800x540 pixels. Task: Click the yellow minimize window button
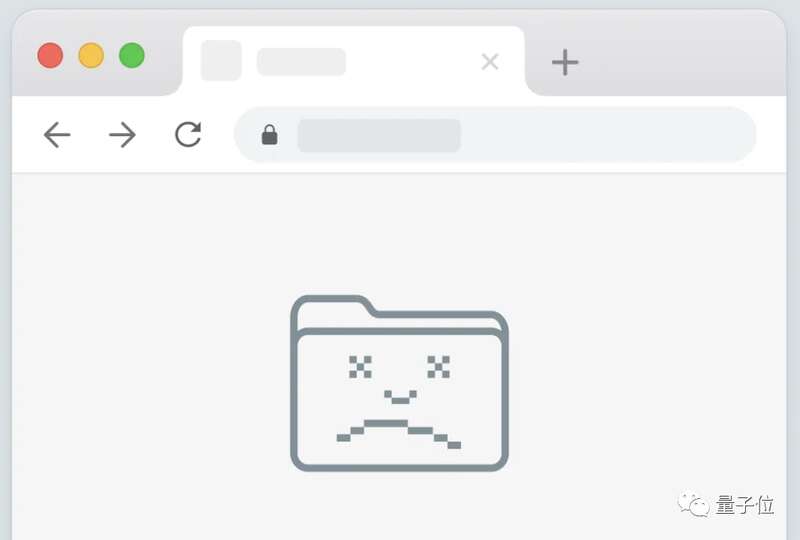click(x=91, y=56)
